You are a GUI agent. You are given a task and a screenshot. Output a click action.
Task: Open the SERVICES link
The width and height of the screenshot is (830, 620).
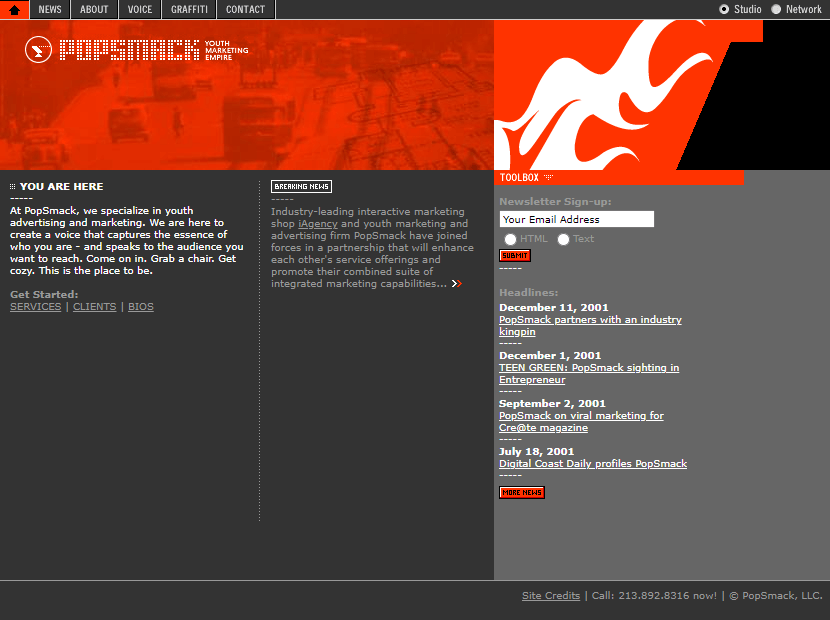tap(35, 307)
